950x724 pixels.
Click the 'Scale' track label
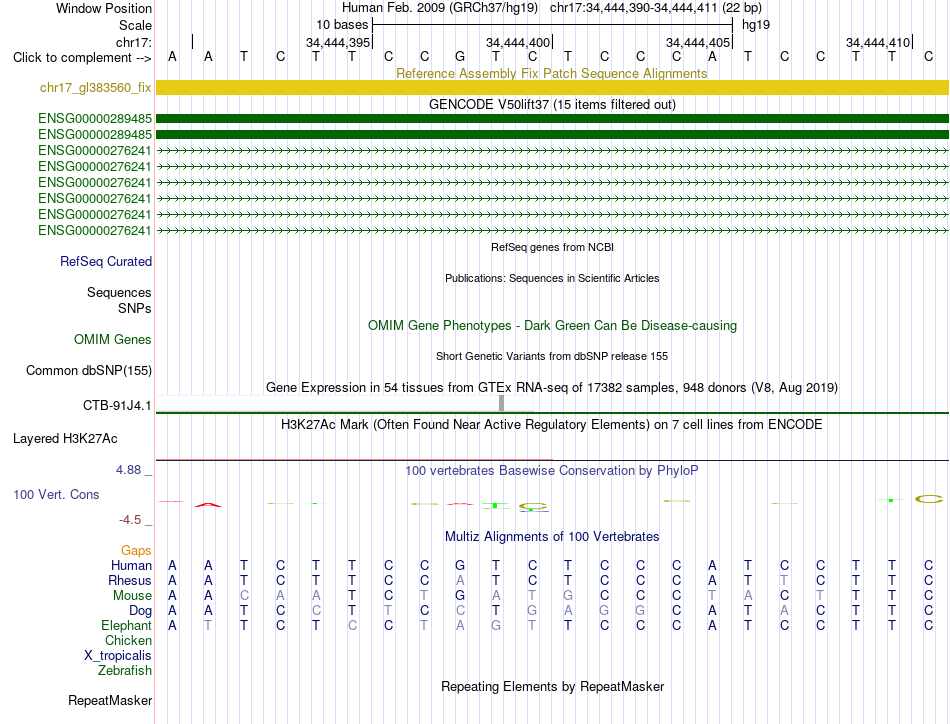pos(135,25)
